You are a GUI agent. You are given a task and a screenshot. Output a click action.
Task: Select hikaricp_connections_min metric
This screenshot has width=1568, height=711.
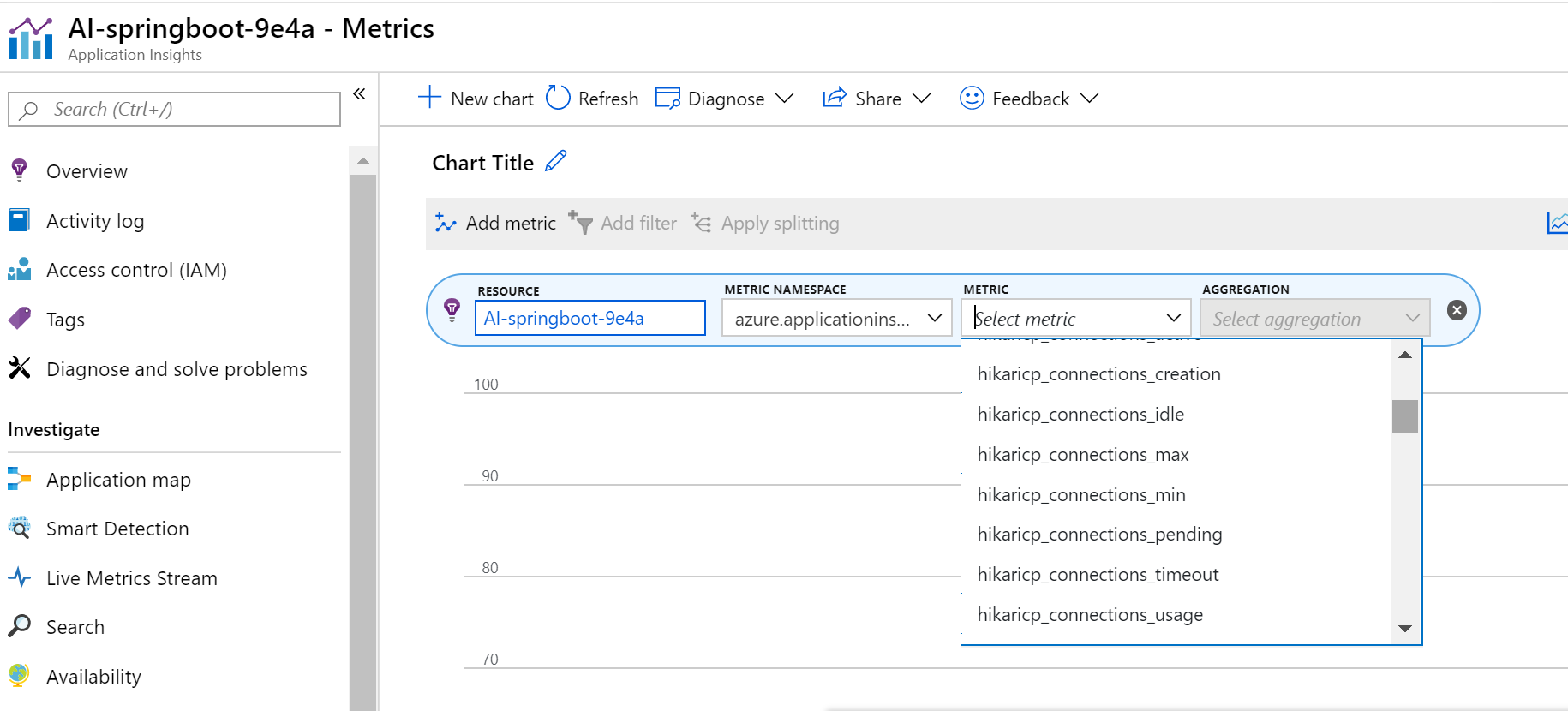[1081, 495]
